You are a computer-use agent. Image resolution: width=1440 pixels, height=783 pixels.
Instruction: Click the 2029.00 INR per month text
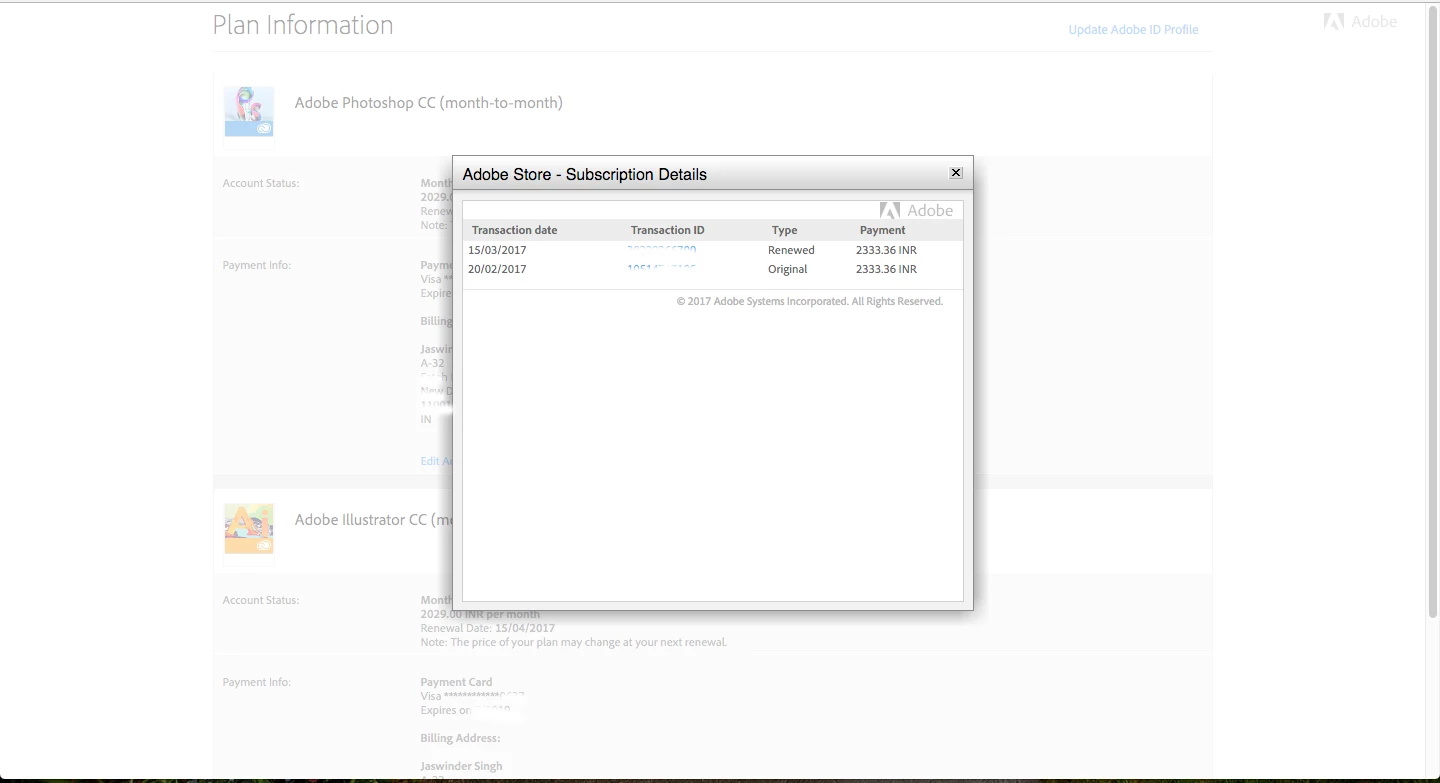click(480, 614)
